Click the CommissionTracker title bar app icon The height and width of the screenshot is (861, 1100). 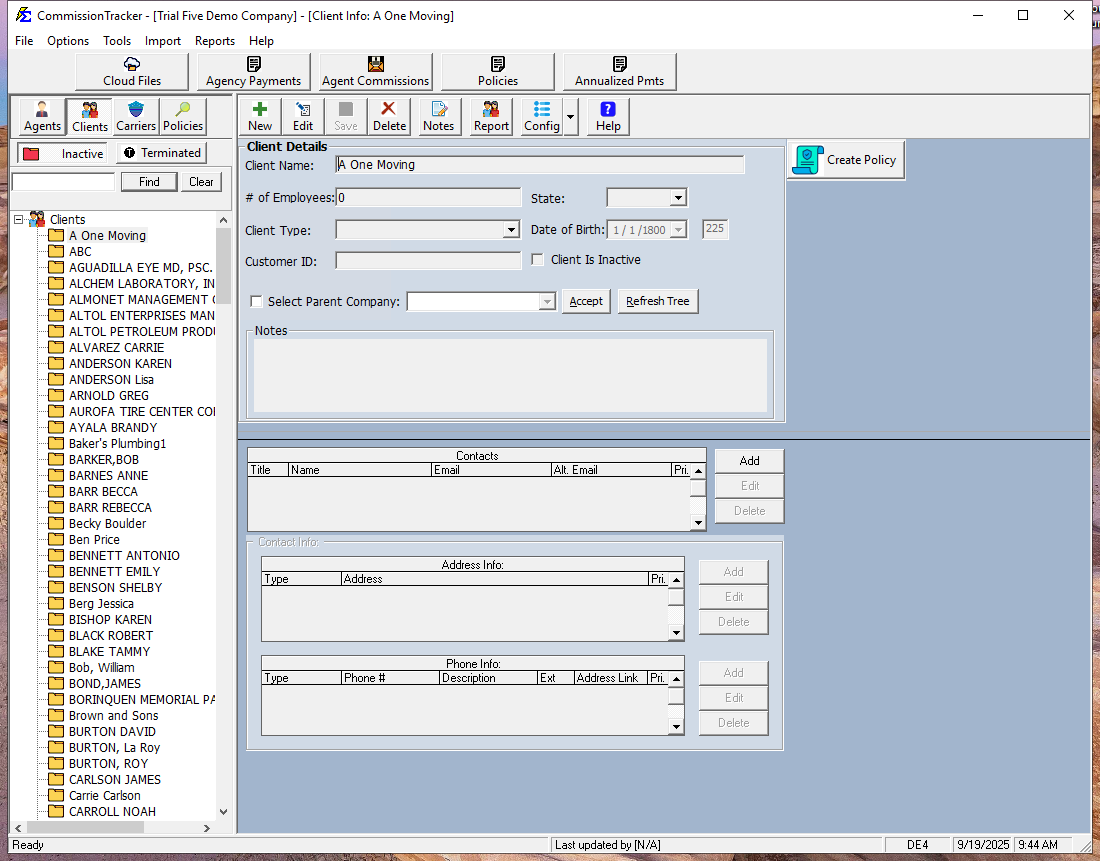click(x=24, y=15)
